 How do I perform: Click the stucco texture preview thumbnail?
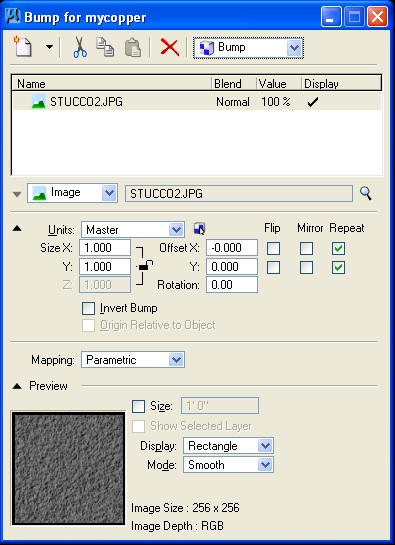pyautogui.click(x=68, y=468)
